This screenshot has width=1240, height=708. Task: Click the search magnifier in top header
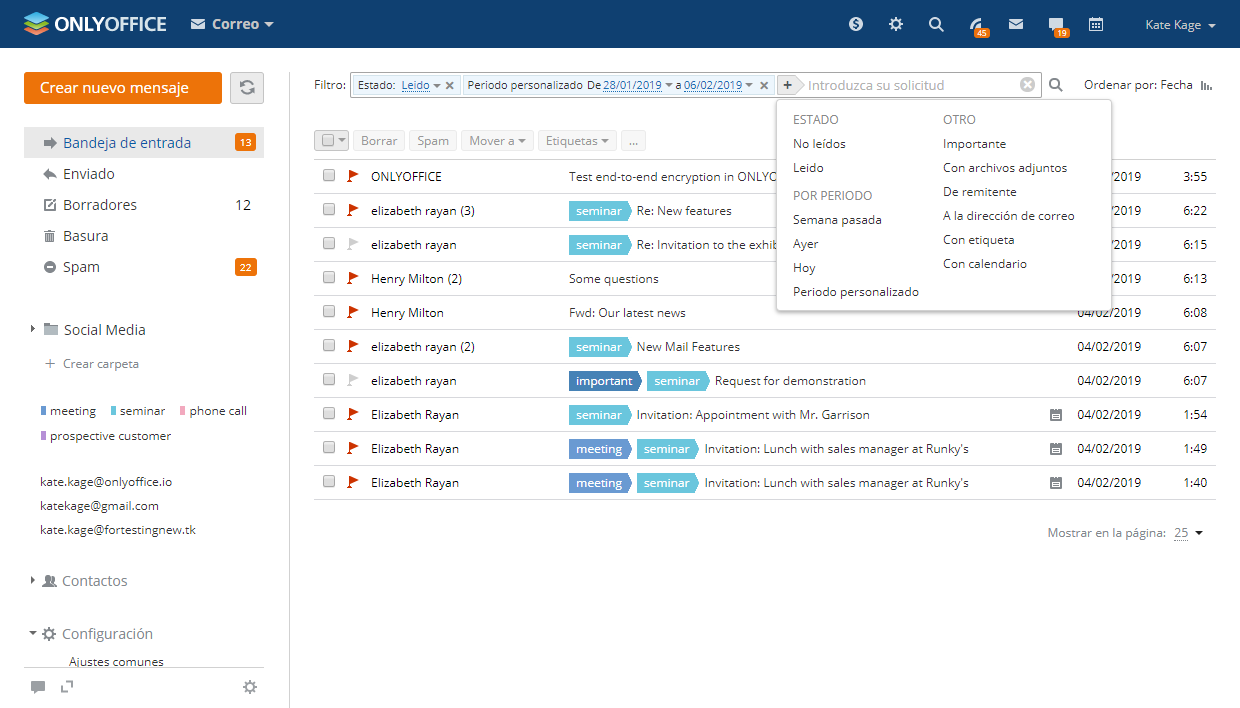(x=936, y=25)
